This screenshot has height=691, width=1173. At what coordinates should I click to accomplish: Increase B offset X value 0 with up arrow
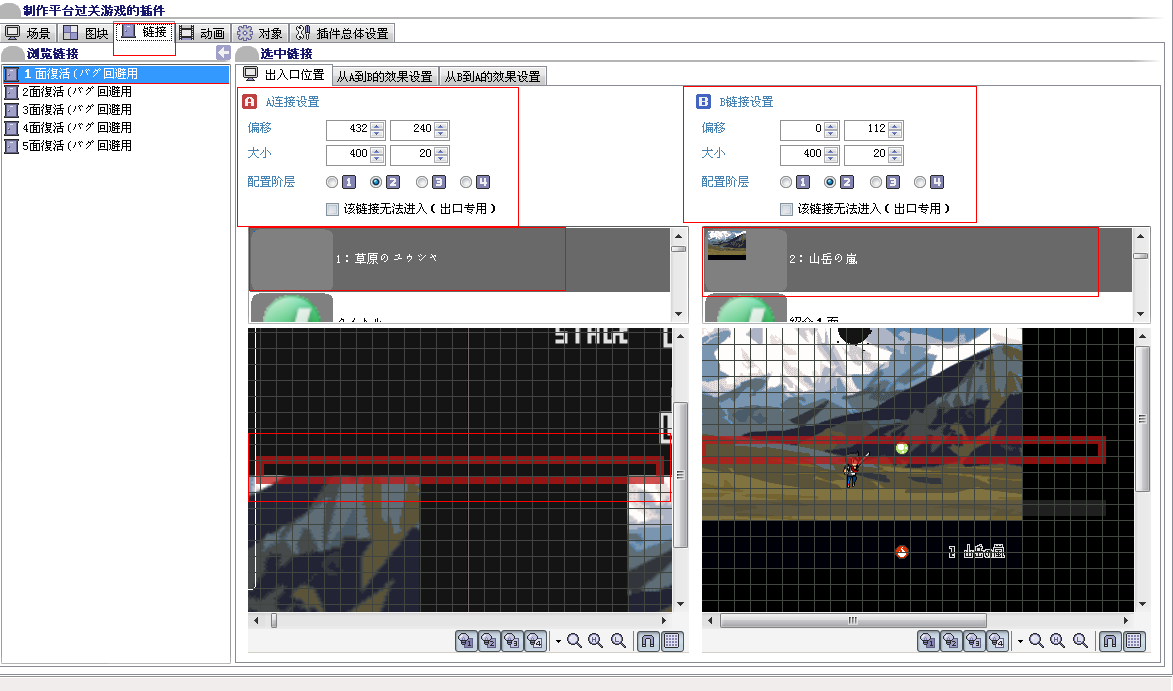tap(831, 125)
